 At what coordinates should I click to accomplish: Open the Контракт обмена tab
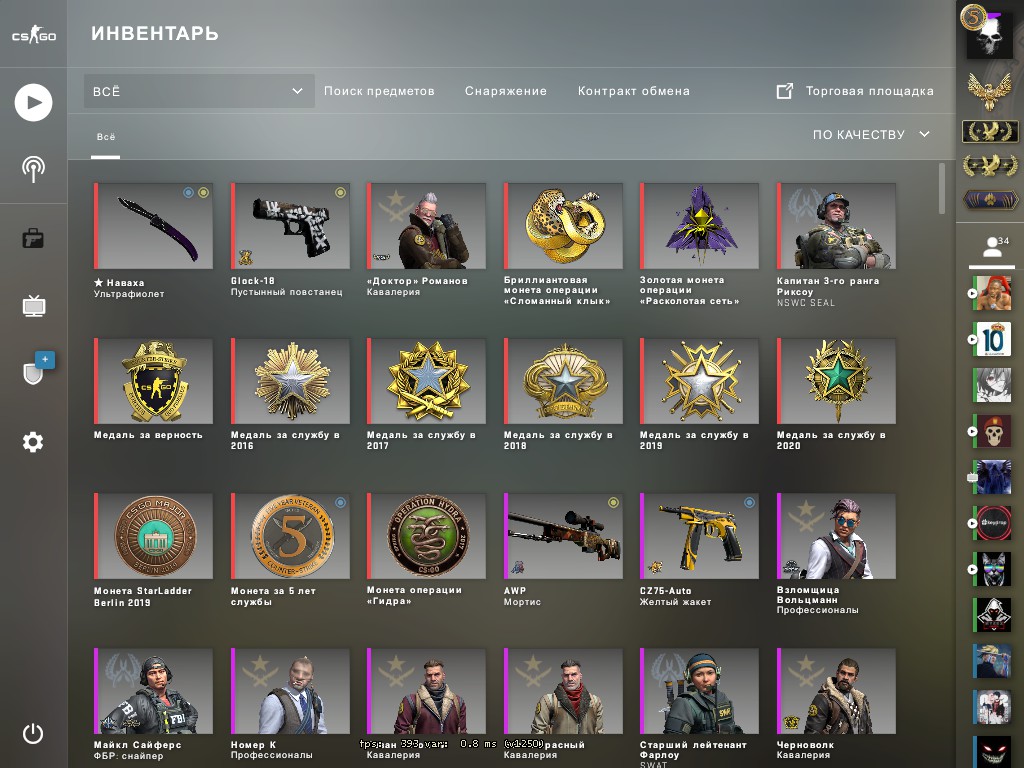633,91
